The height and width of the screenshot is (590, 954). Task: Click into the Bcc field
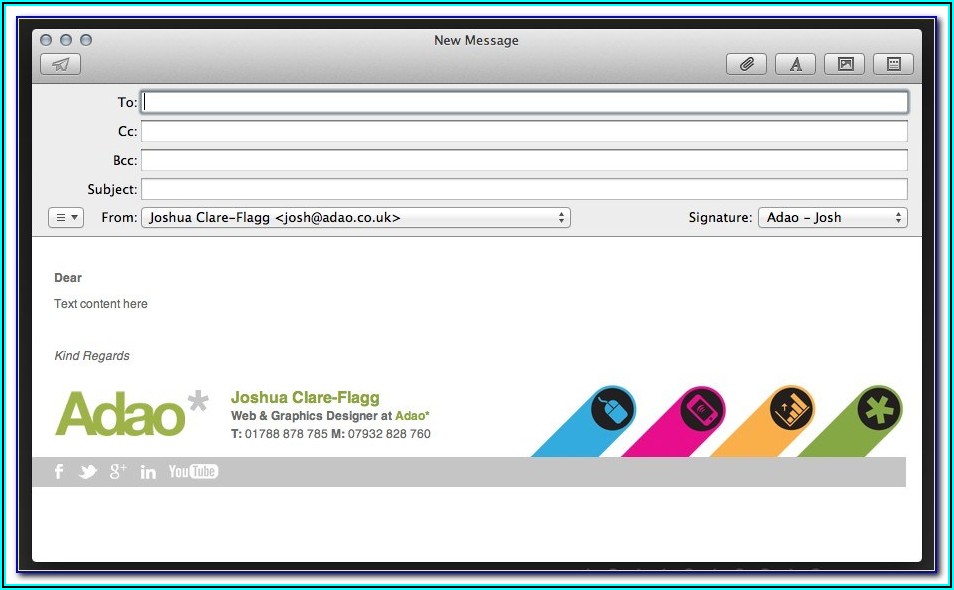coord(524,160)
